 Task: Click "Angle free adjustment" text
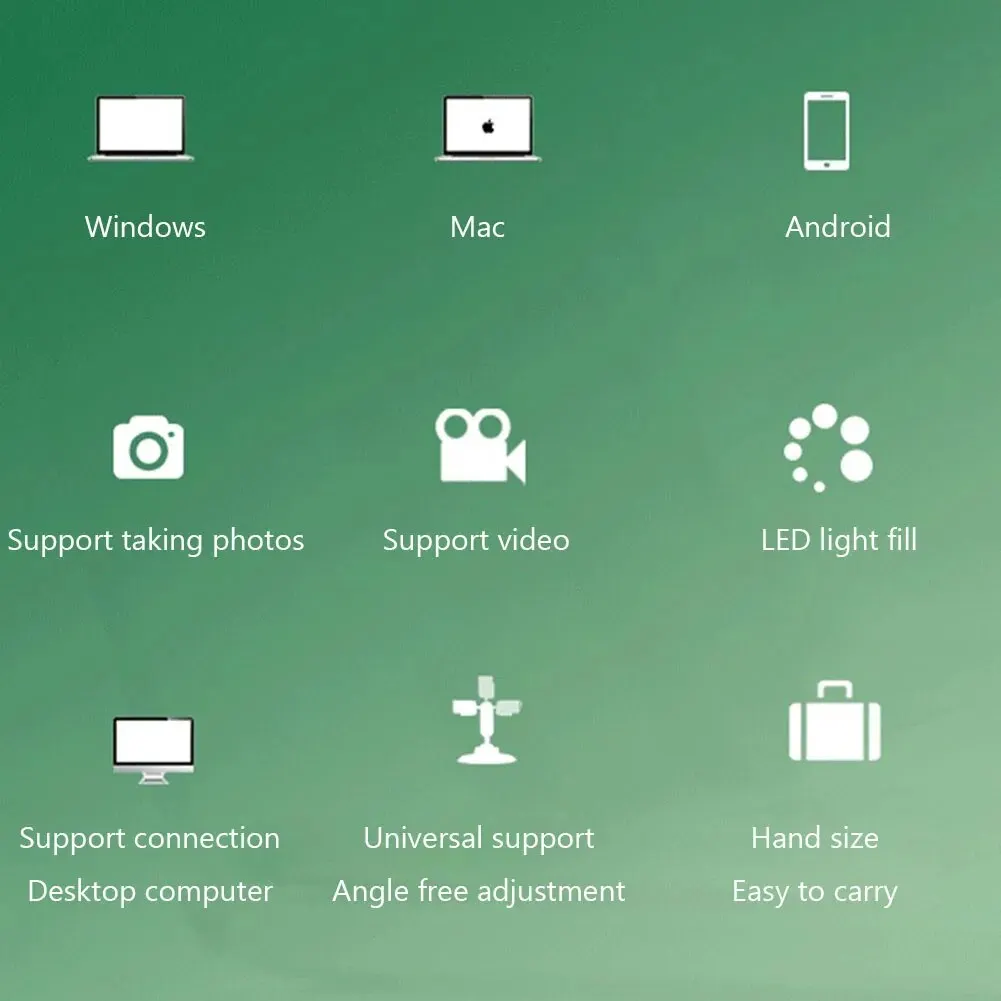coord(479,892)
